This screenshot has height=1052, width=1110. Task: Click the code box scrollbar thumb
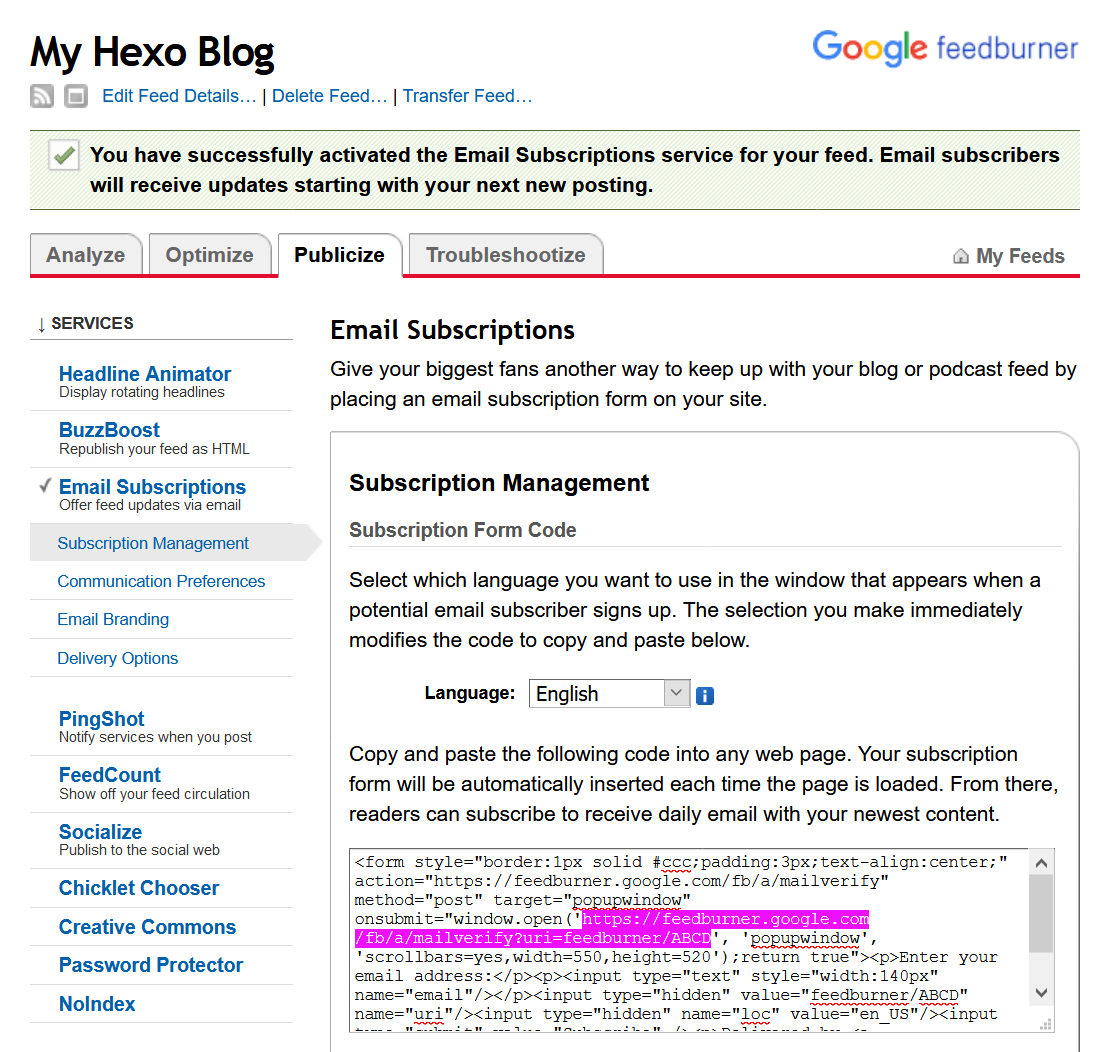tap(1041, 913)
